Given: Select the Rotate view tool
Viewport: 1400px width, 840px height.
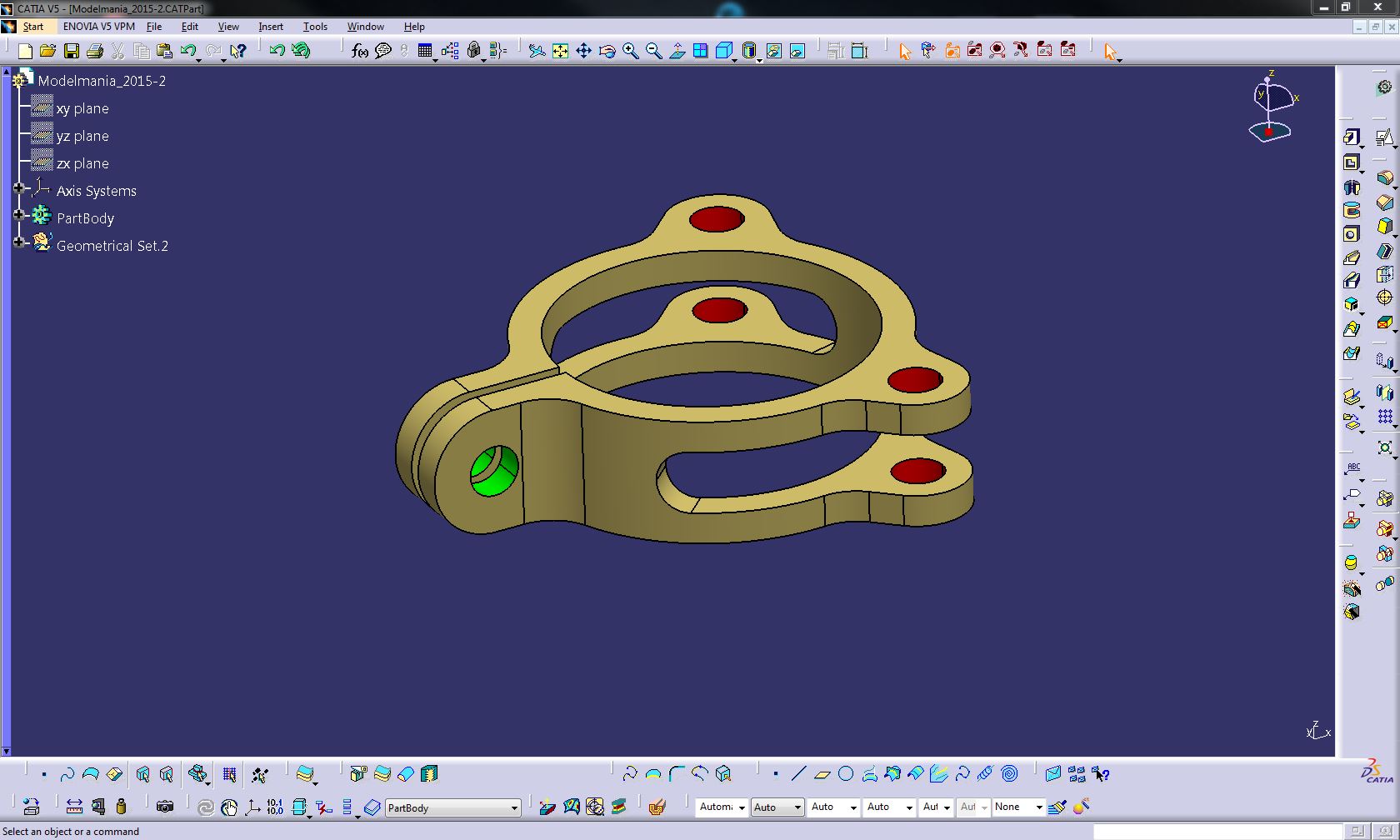Looking at the screenshot, I should 607,52.
